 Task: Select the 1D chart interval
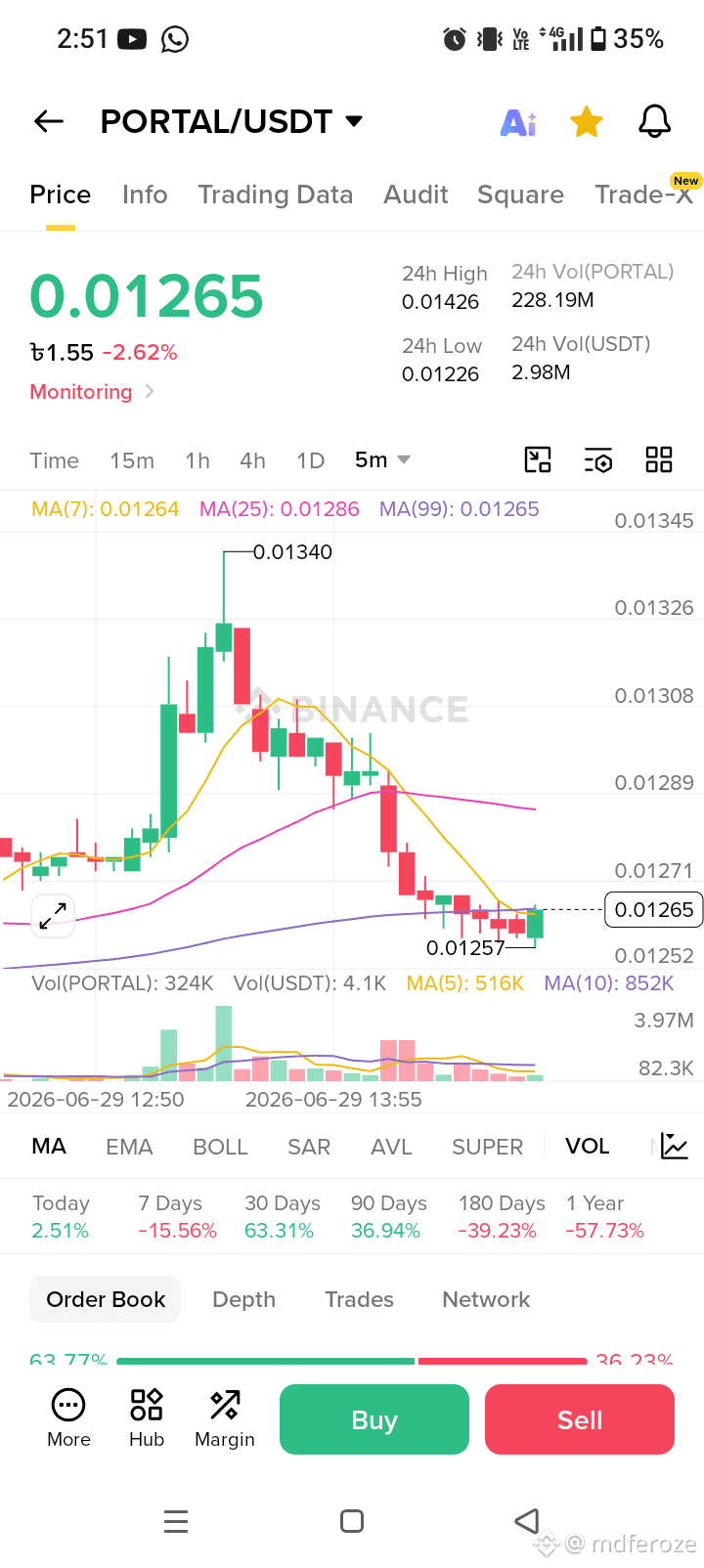pyautogui.click(x=310, y=460)
